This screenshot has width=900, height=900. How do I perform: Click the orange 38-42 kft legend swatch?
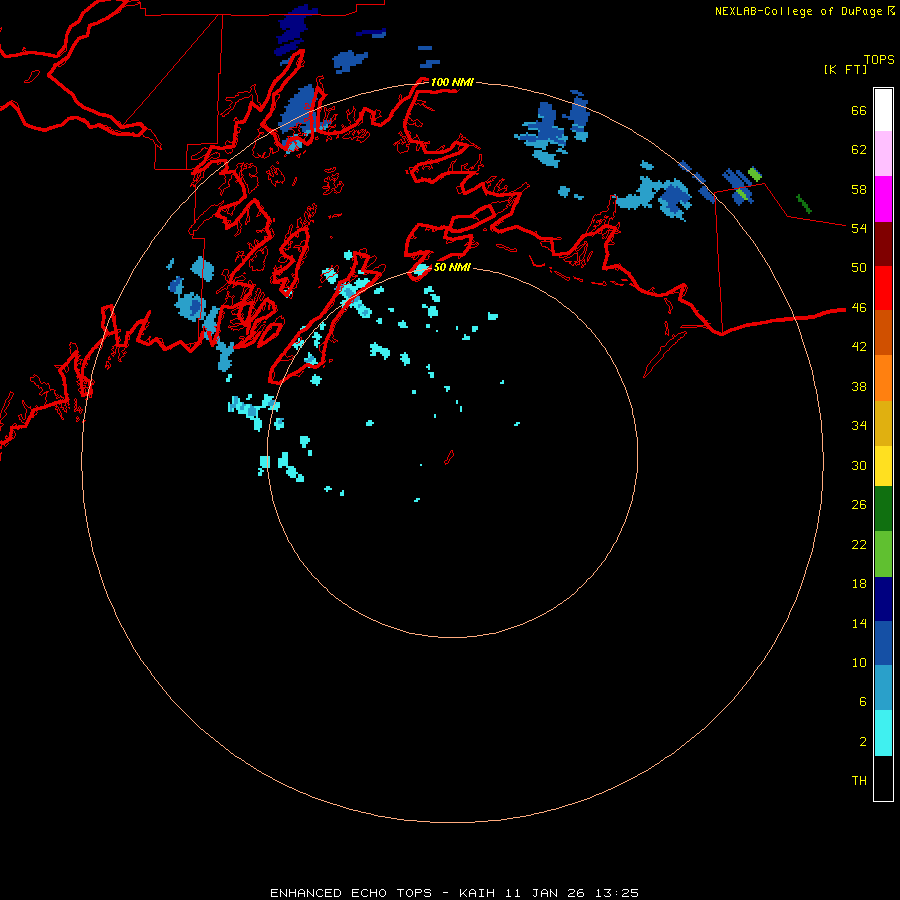pyautogui.click(x=883, y=378)
